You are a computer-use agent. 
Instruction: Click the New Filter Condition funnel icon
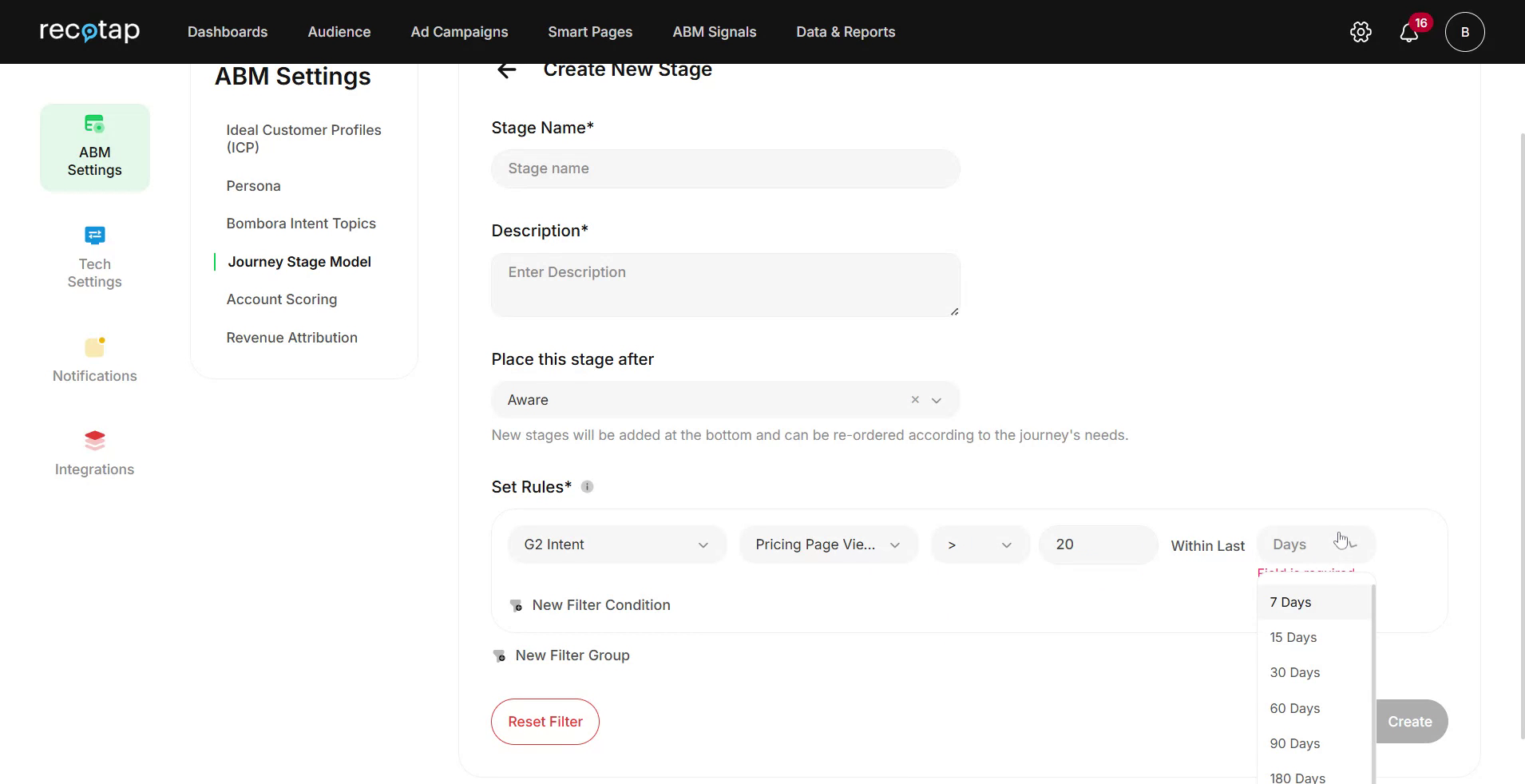tap(515, 605)
